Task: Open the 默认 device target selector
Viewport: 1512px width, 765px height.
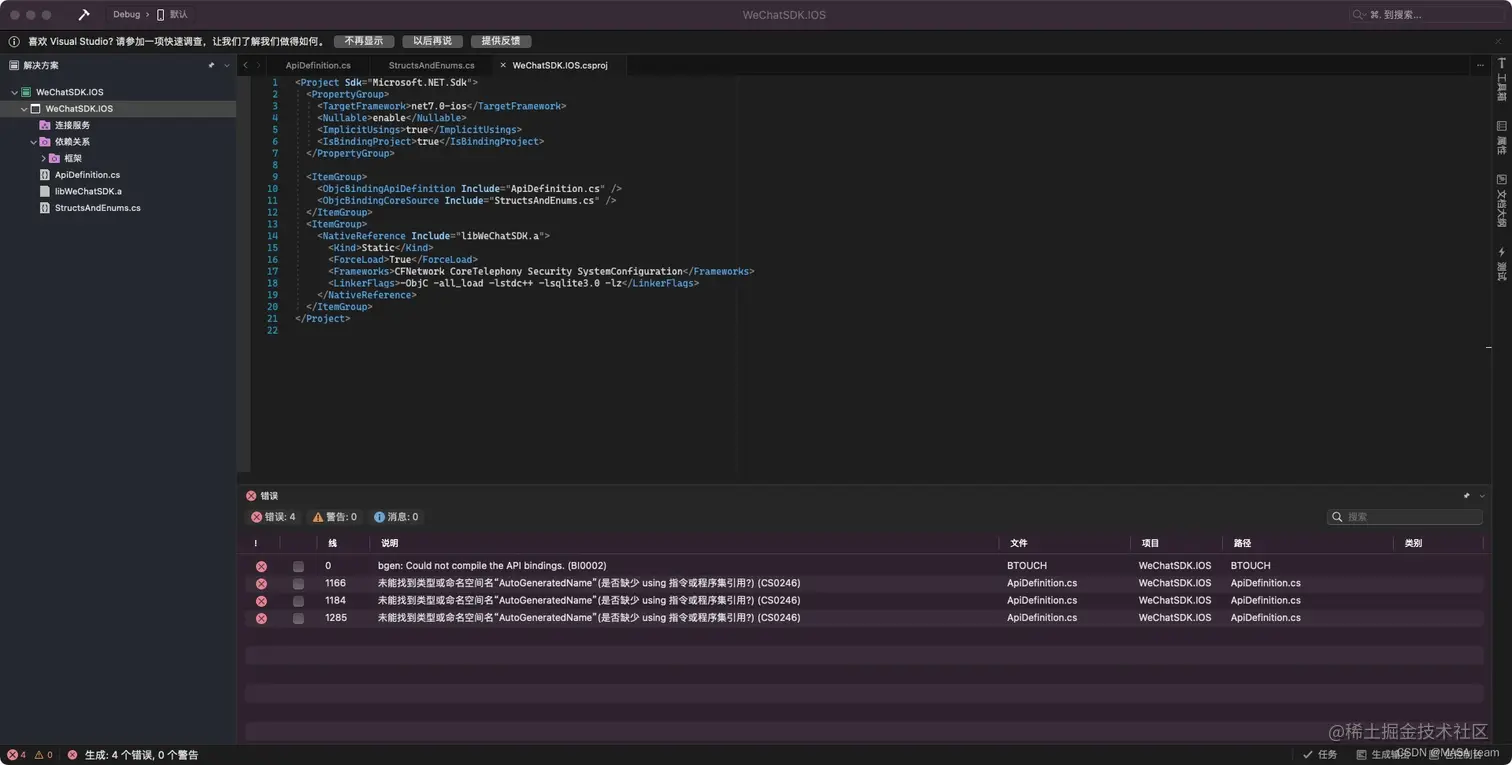Action: (x=173, y=15)
